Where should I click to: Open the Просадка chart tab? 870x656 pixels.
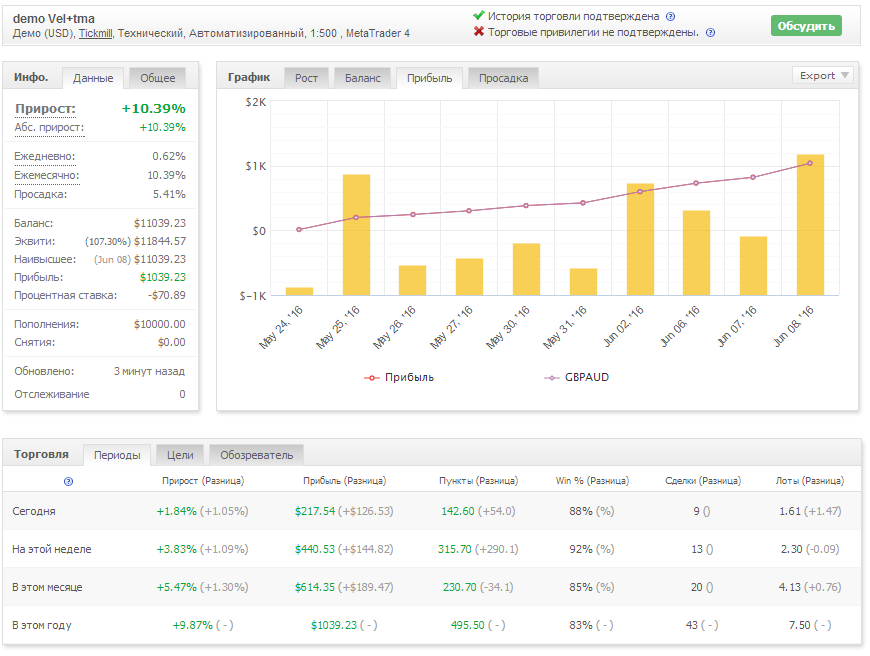pyautogui.click(x=503, y=78)
